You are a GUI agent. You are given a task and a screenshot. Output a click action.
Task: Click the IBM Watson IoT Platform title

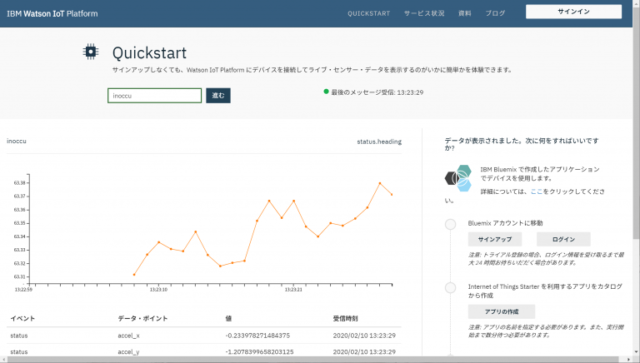[x=52, y=13]
